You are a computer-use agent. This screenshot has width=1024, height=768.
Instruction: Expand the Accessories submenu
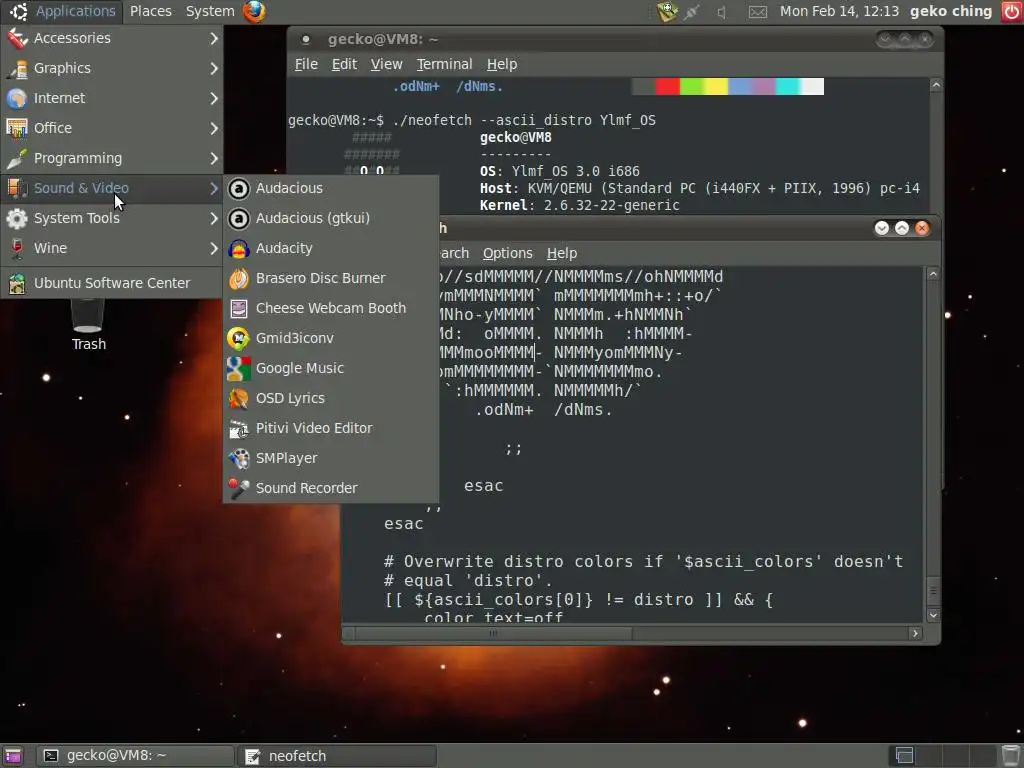[112, 38]
